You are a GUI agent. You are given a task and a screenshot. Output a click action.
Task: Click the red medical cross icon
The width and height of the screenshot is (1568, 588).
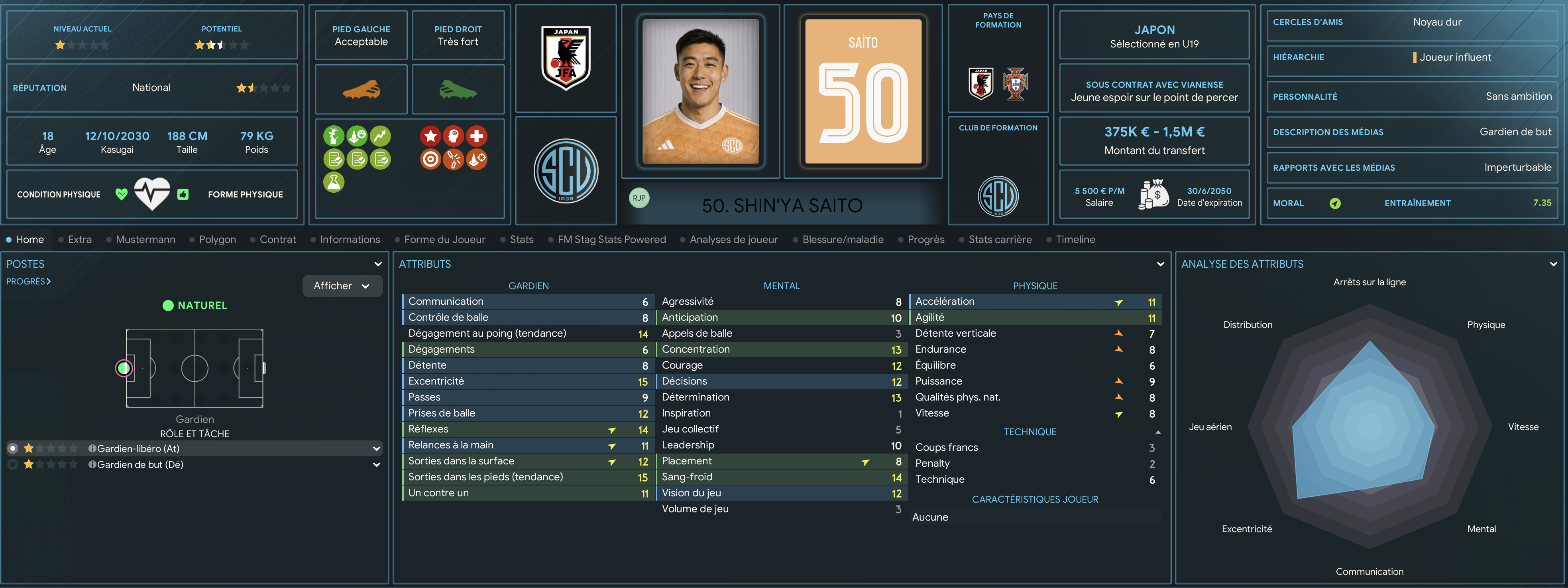click(477, 136)
